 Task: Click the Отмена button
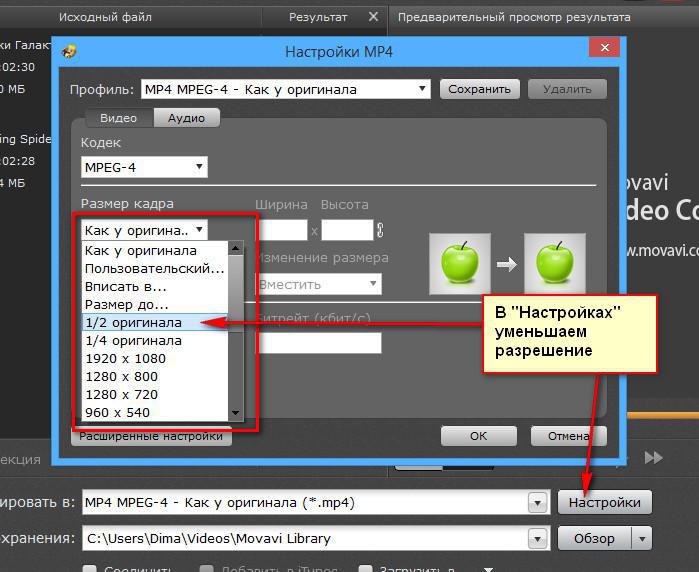coord(568,436)
